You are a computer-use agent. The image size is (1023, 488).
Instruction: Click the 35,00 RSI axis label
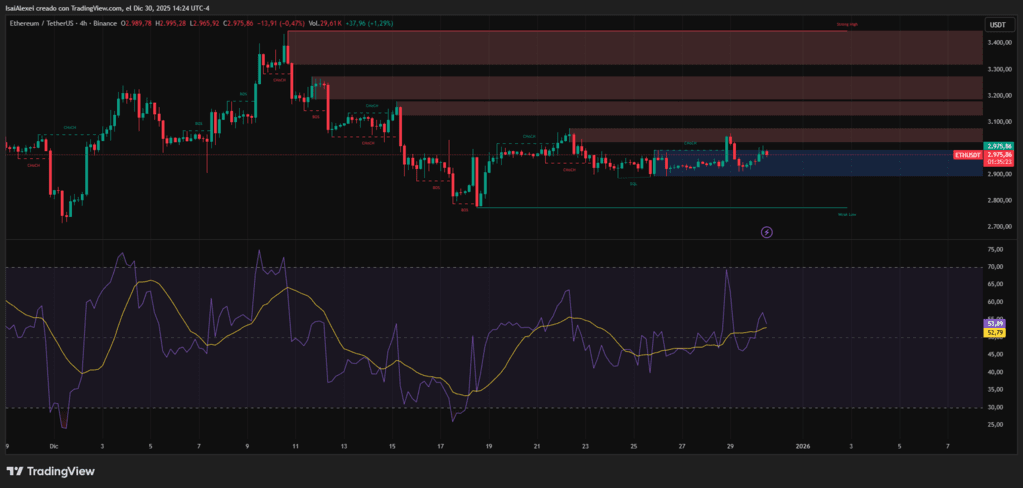point(995,390)
